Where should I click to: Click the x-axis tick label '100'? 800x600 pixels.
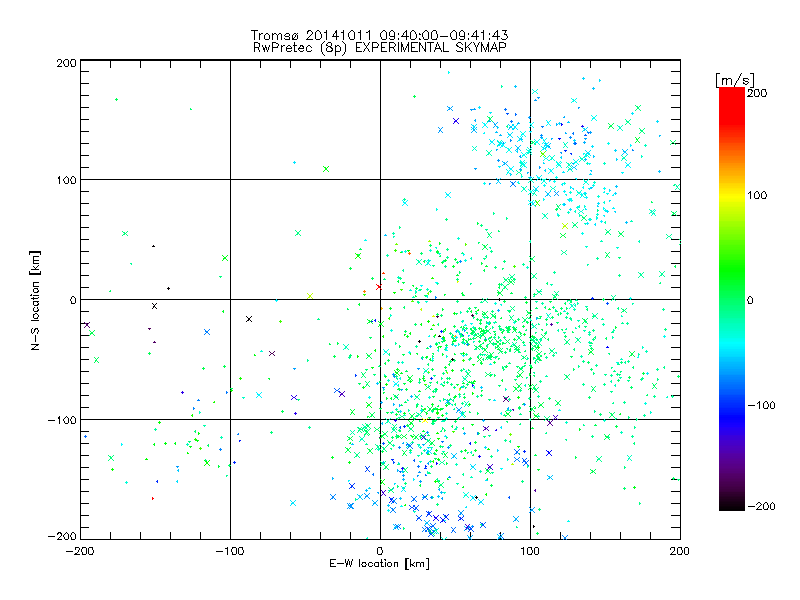click(530, 551)
